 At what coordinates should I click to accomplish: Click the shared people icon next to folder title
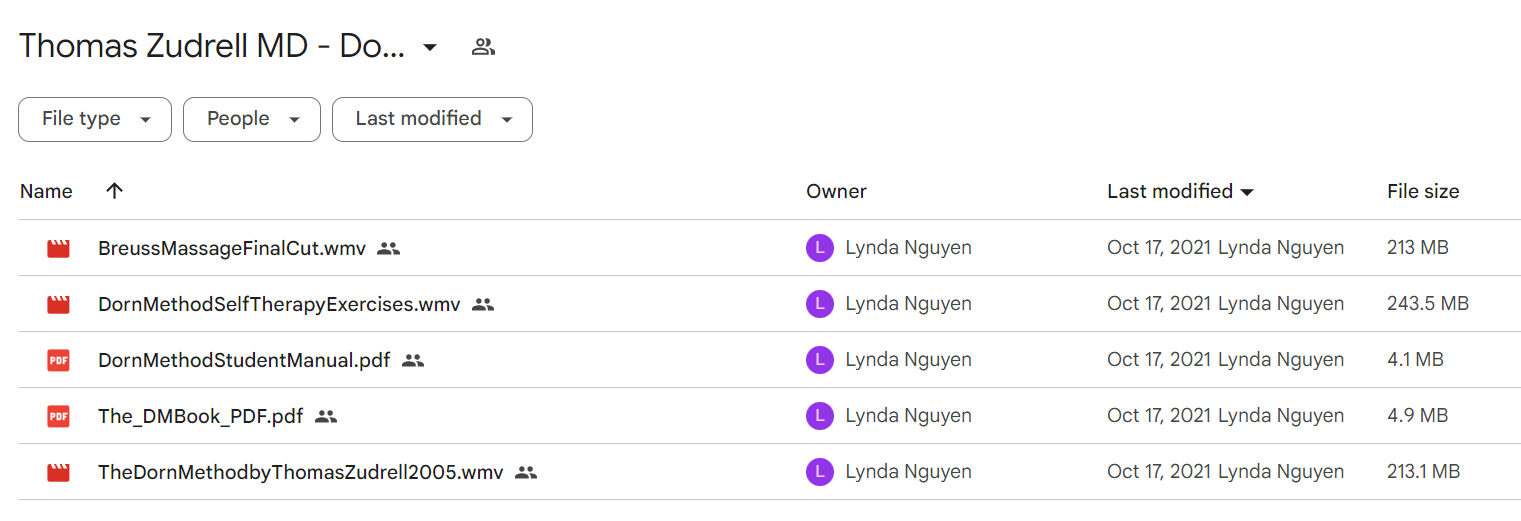point(483,46)
